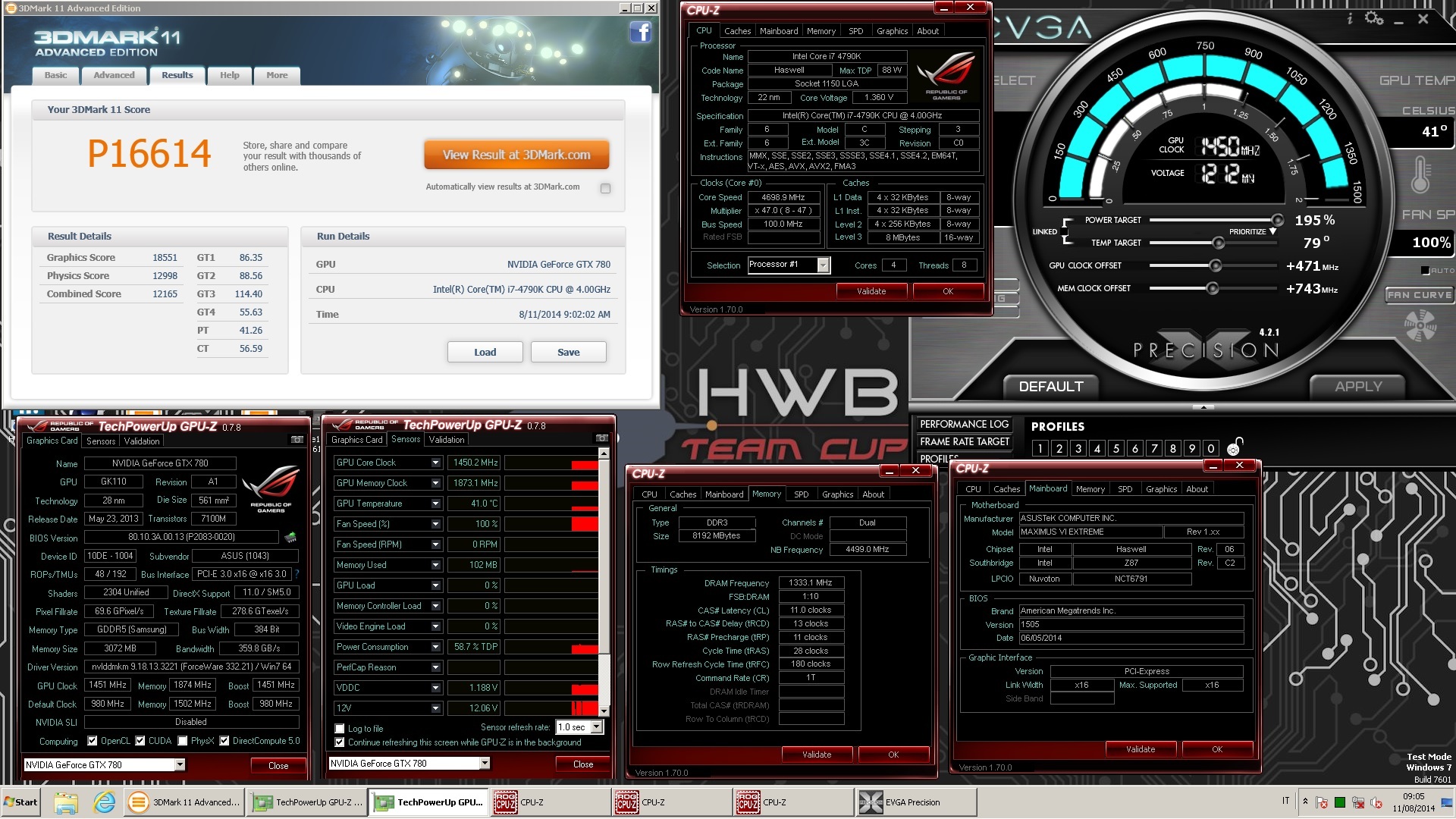The height and width of the screenshot is (819, 1456).
Task: Click DEFAULT button in EVGA Precision
Action: click(x=1051, y=387)
